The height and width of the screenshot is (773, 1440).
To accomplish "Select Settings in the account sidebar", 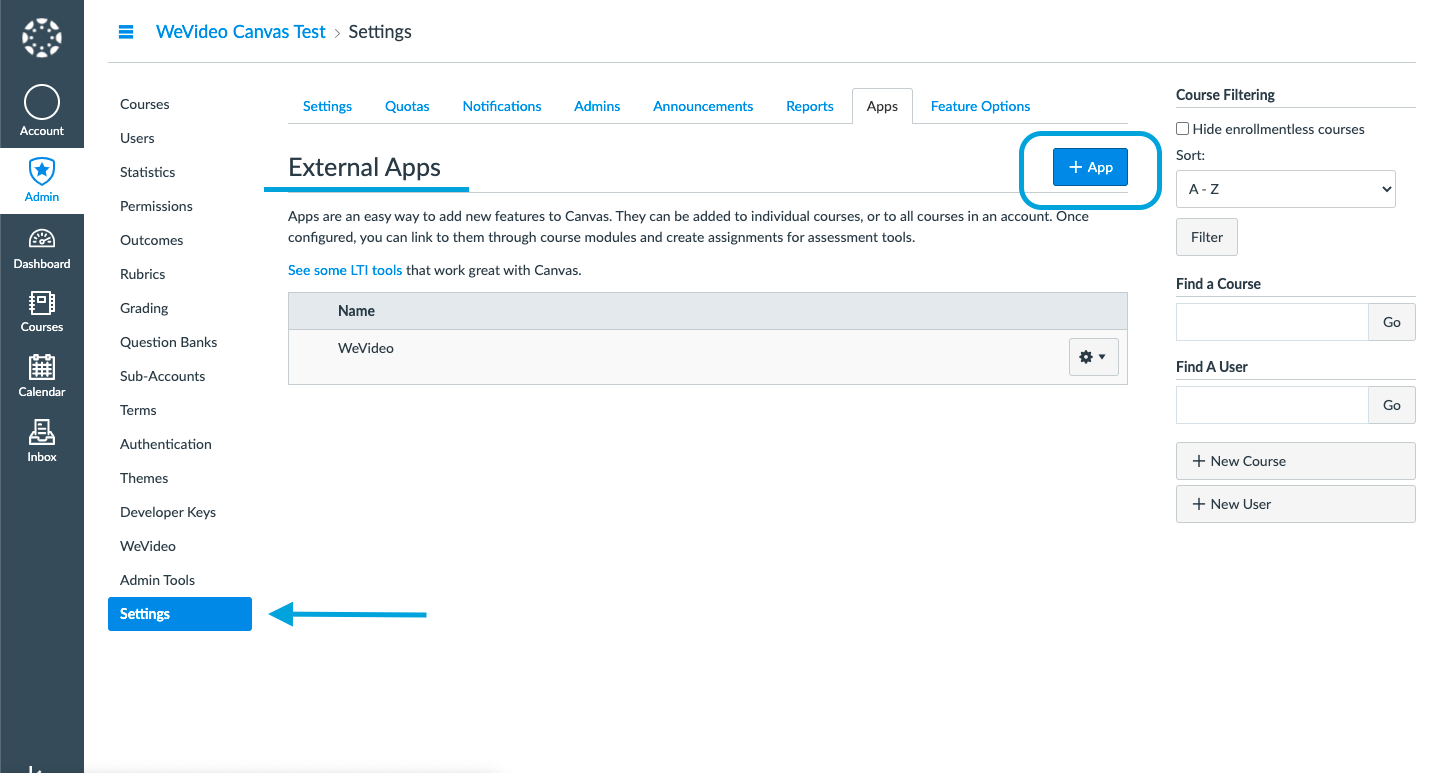I will tap(180, 614).
